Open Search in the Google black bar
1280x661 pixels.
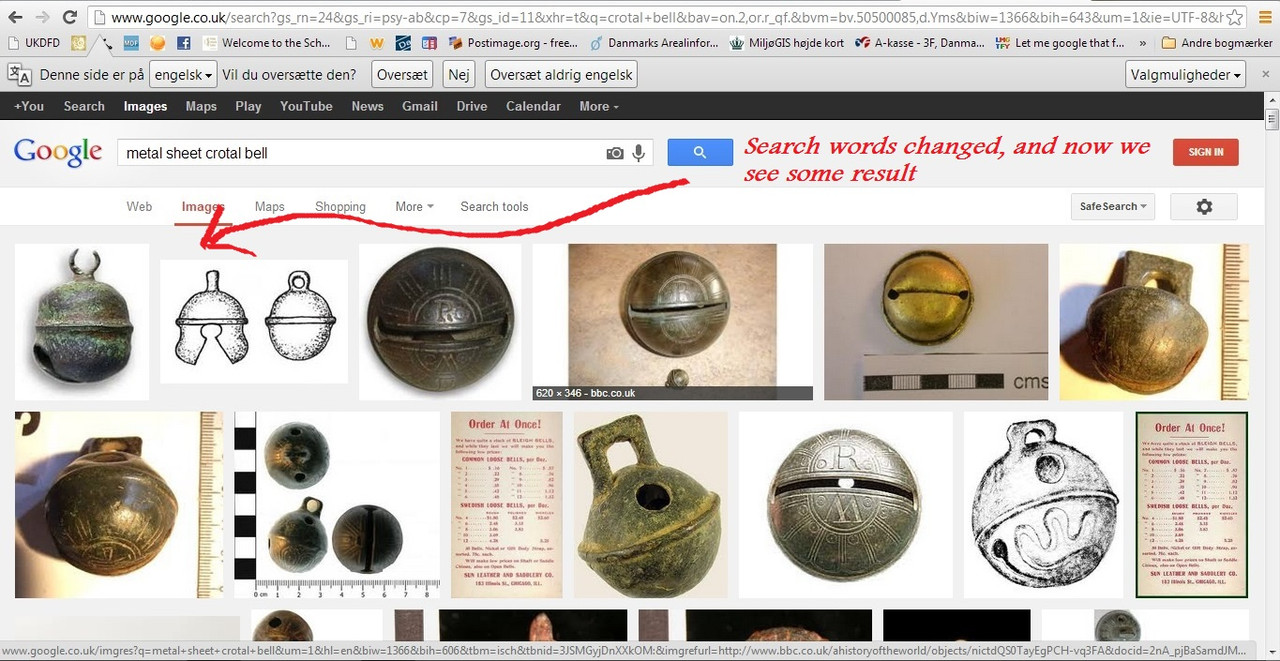(84, 106)
